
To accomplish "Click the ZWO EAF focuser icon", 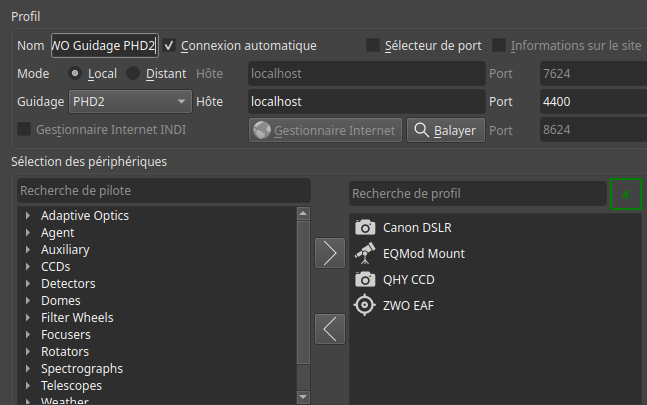I will tap(366, 306).
